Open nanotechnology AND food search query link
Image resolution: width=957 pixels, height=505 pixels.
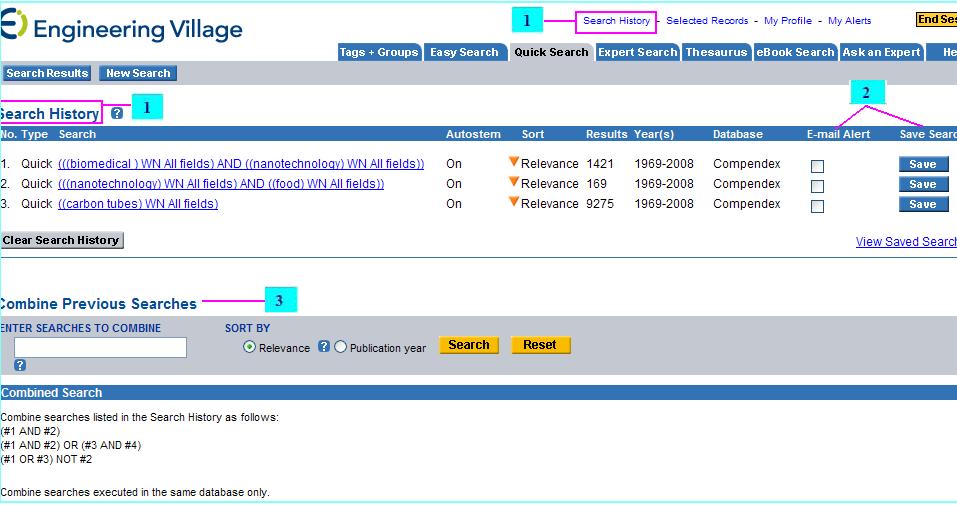[x=221, y=184]
